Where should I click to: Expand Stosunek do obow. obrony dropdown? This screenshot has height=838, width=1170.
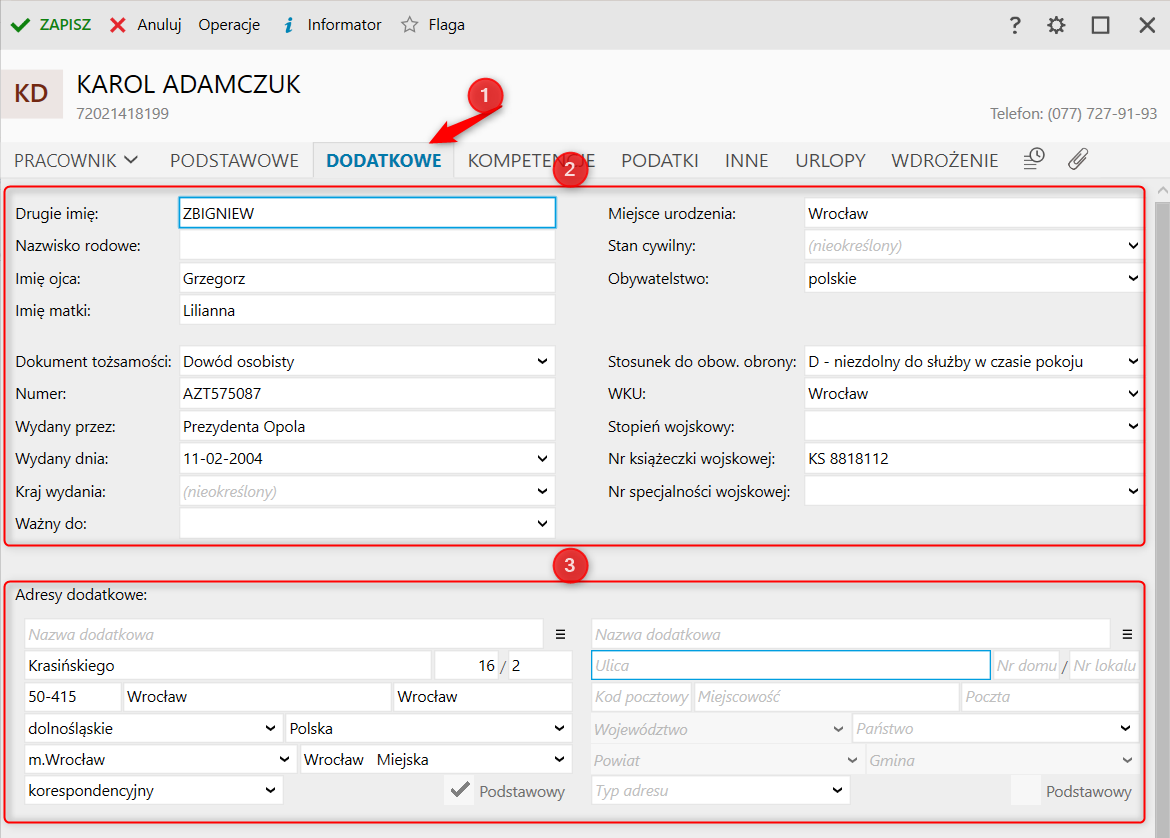tap(1133, 361)
